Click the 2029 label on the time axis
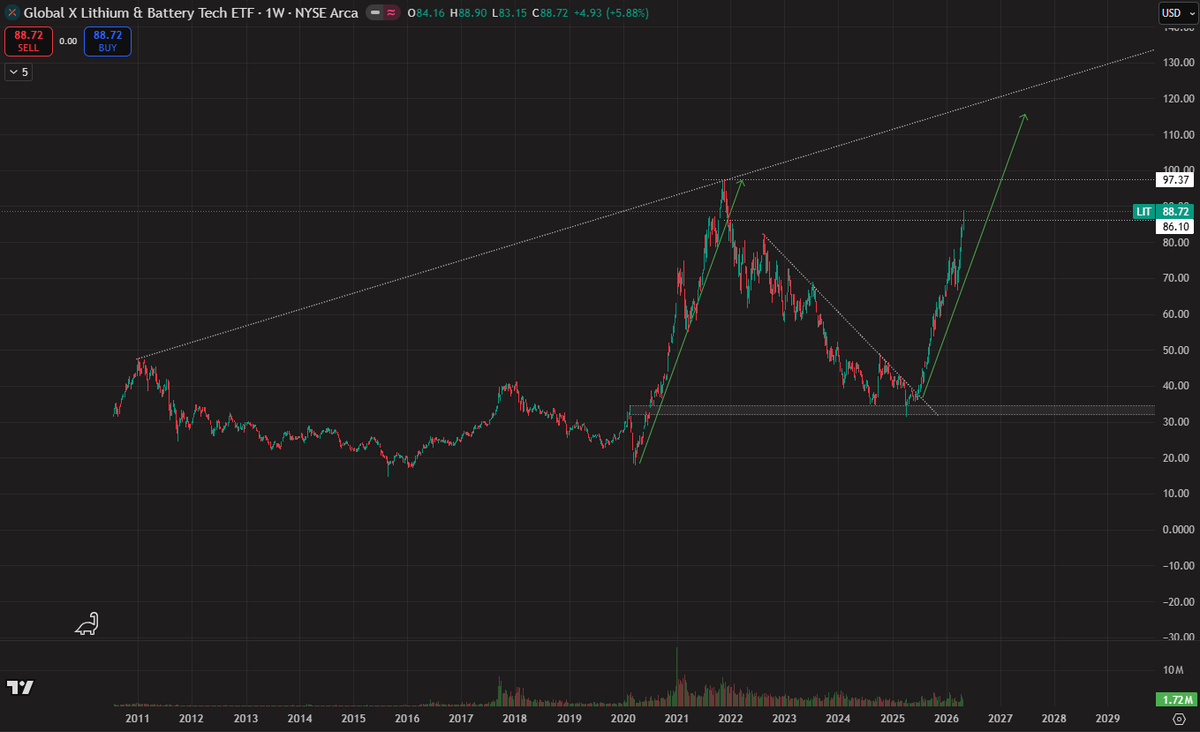Screen dimensions: 1200x732 1107,718
